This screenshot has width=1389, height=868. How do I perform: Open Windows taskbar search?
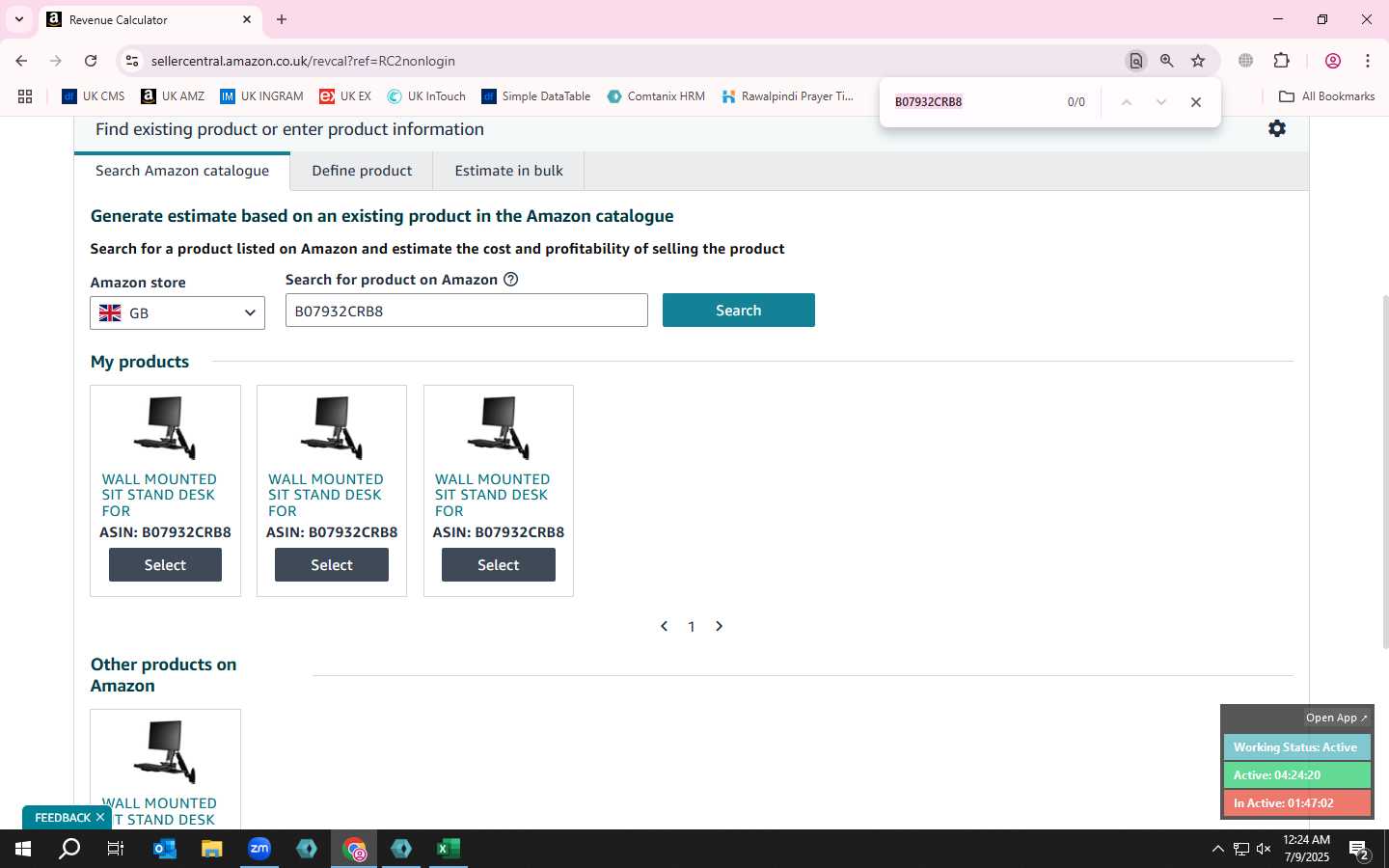tap(69, 849)
